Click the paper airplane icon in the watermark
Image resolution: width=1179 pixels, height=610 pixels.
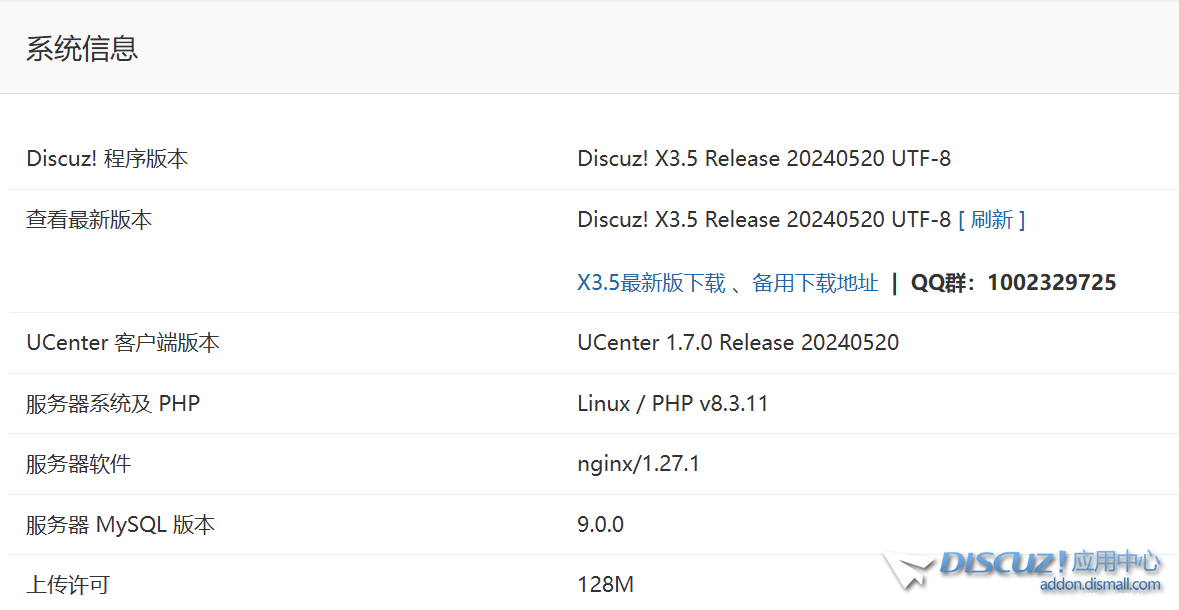coord(908,570)
